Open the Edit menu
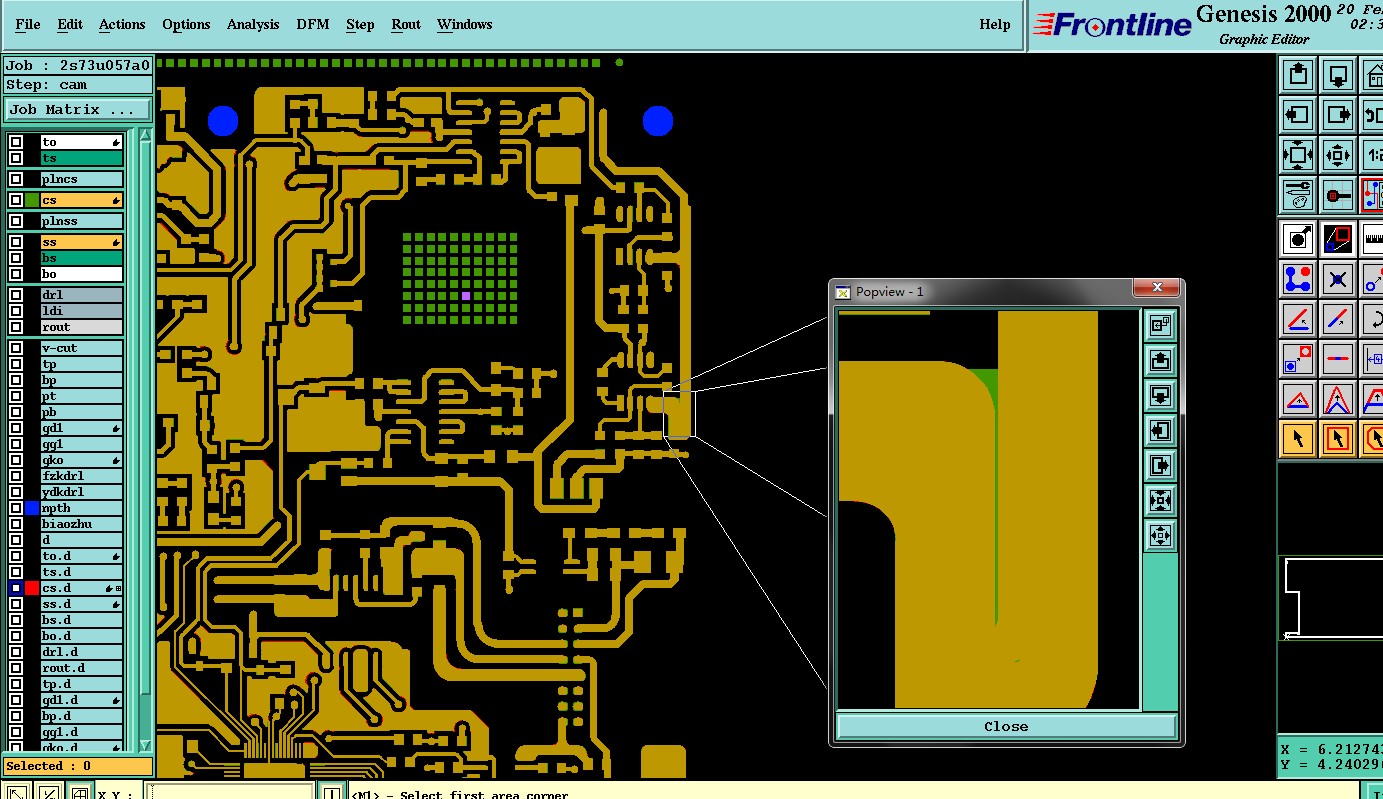1383x799 pixels. (70, 24)
